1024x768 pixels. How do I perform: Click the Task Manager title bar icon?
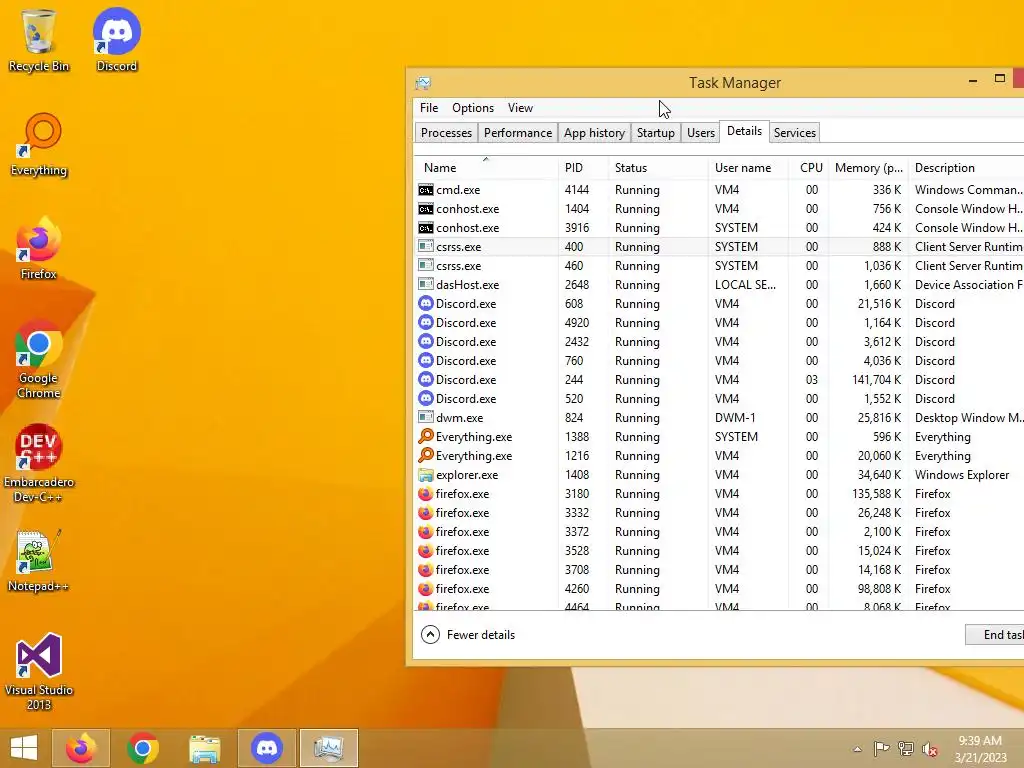(423, 83)
